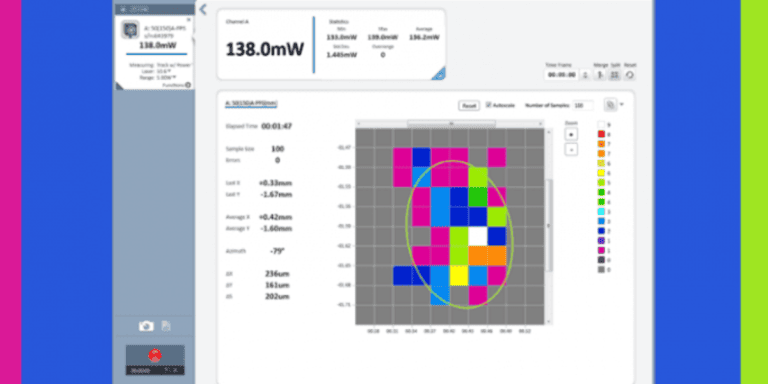Click the document log icon beside the camera
The height and width of the screenshot is (384, 768).
coord(166,326)
